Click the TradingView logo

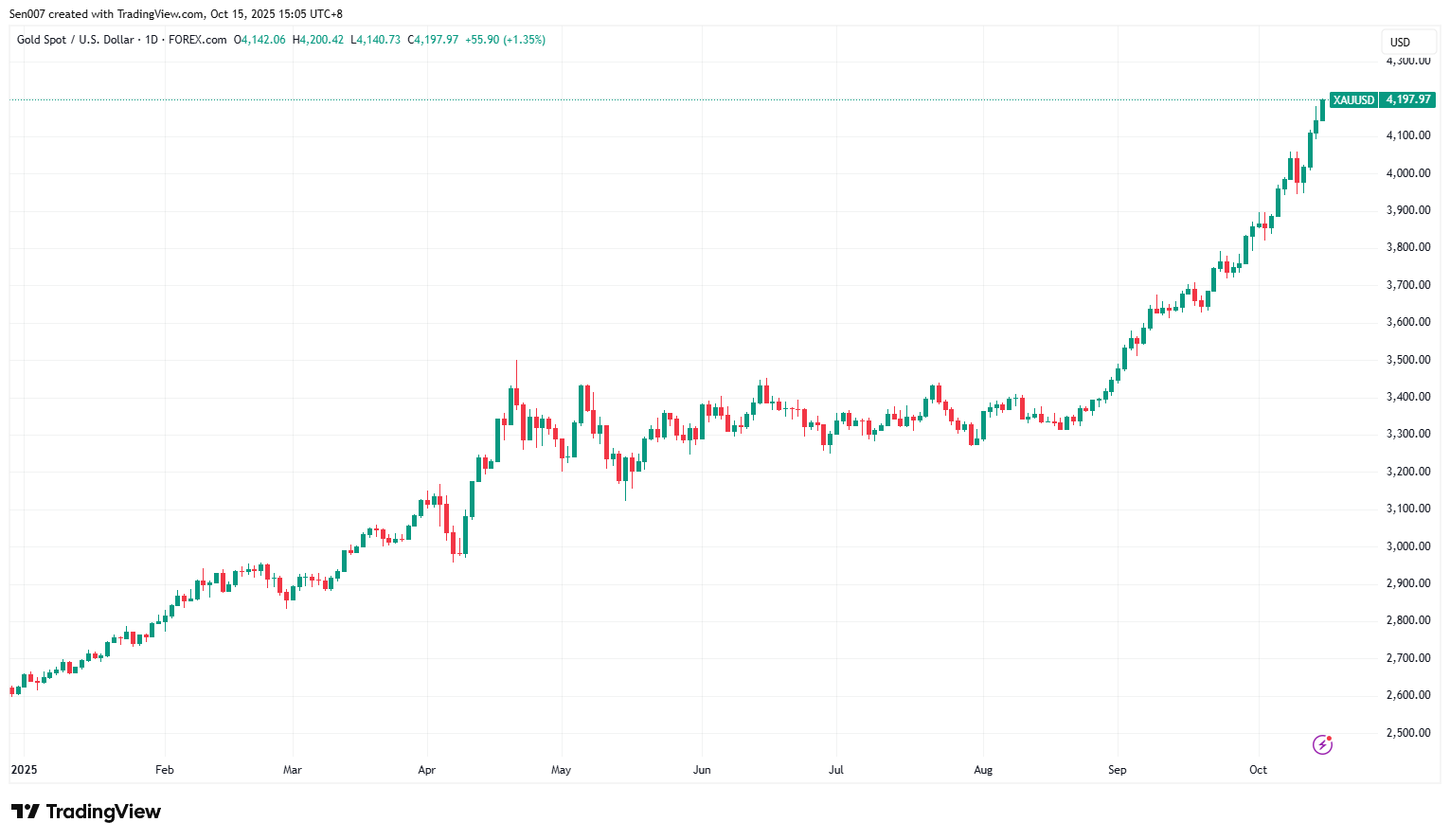(x=86, y=812)
